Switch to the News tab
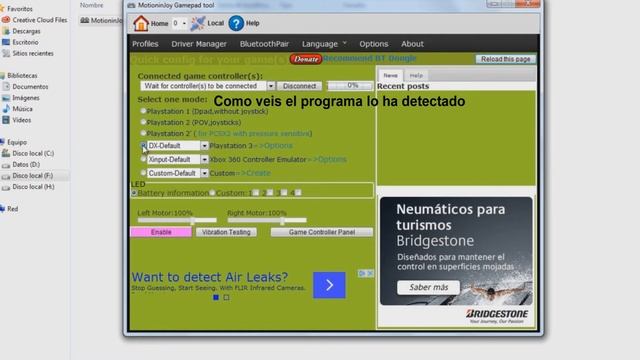The height and width of the screenshot is (360, 640). pos(390,76)
